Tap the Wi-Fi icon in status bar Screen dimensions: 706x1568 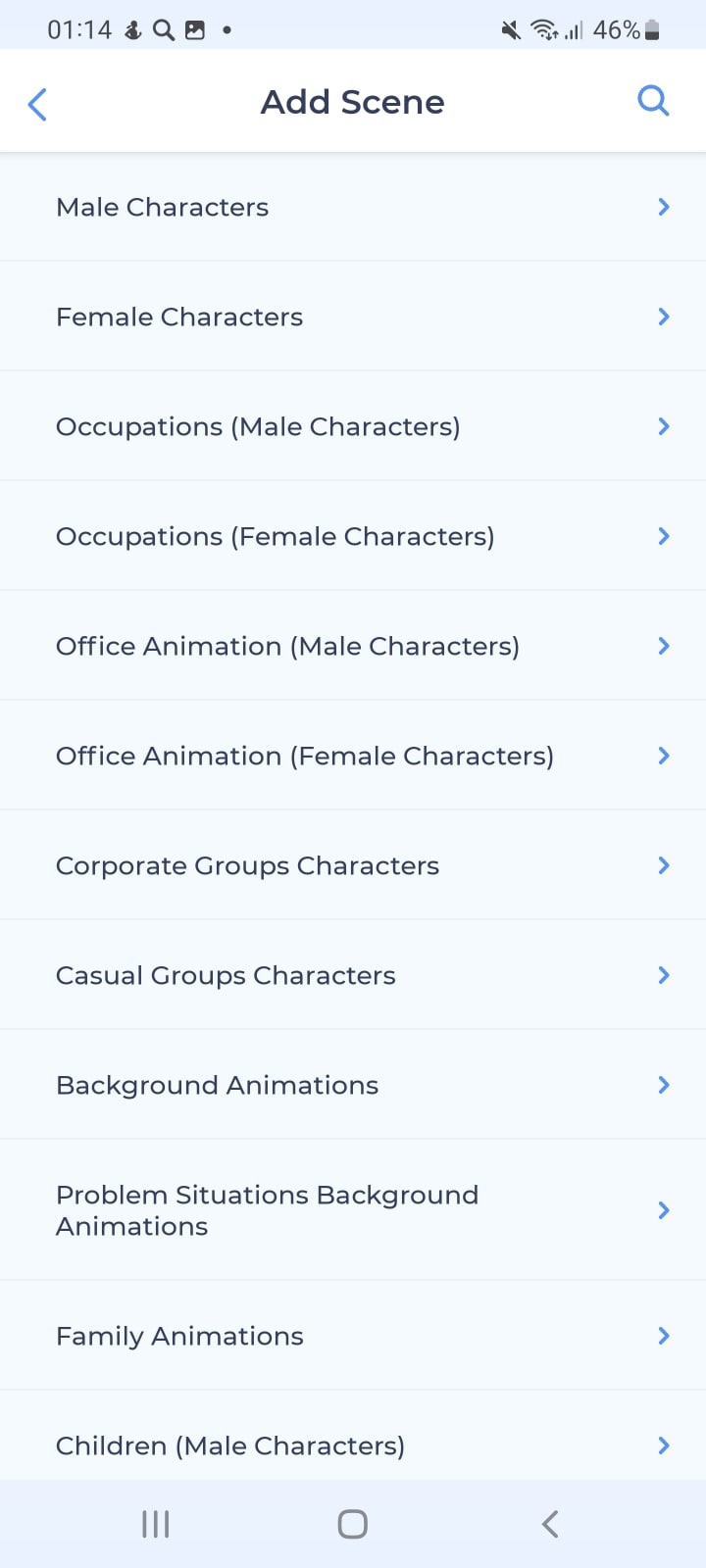tap(543, 29)
